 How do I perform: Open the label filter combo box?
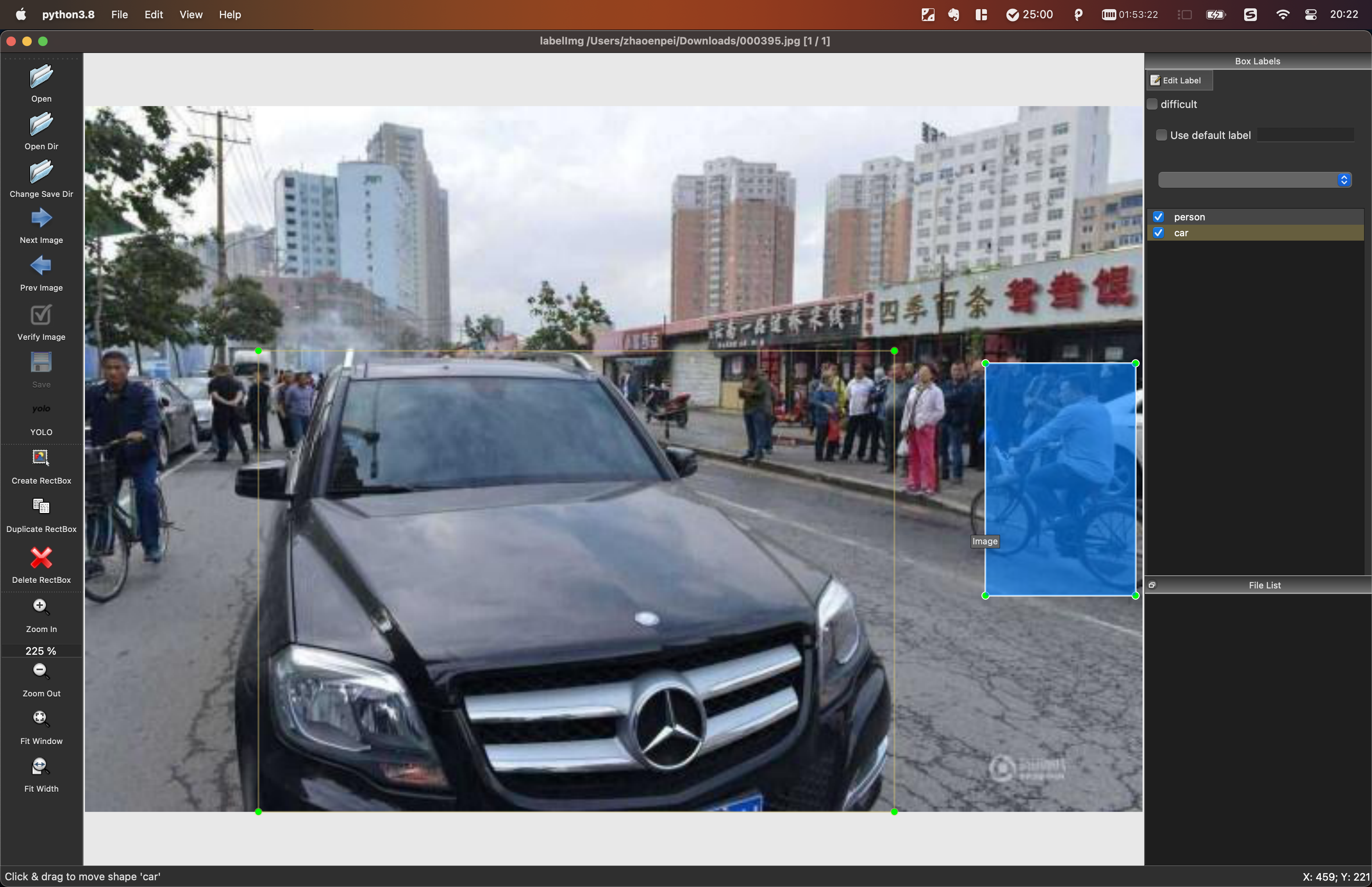click(1254, 180)
